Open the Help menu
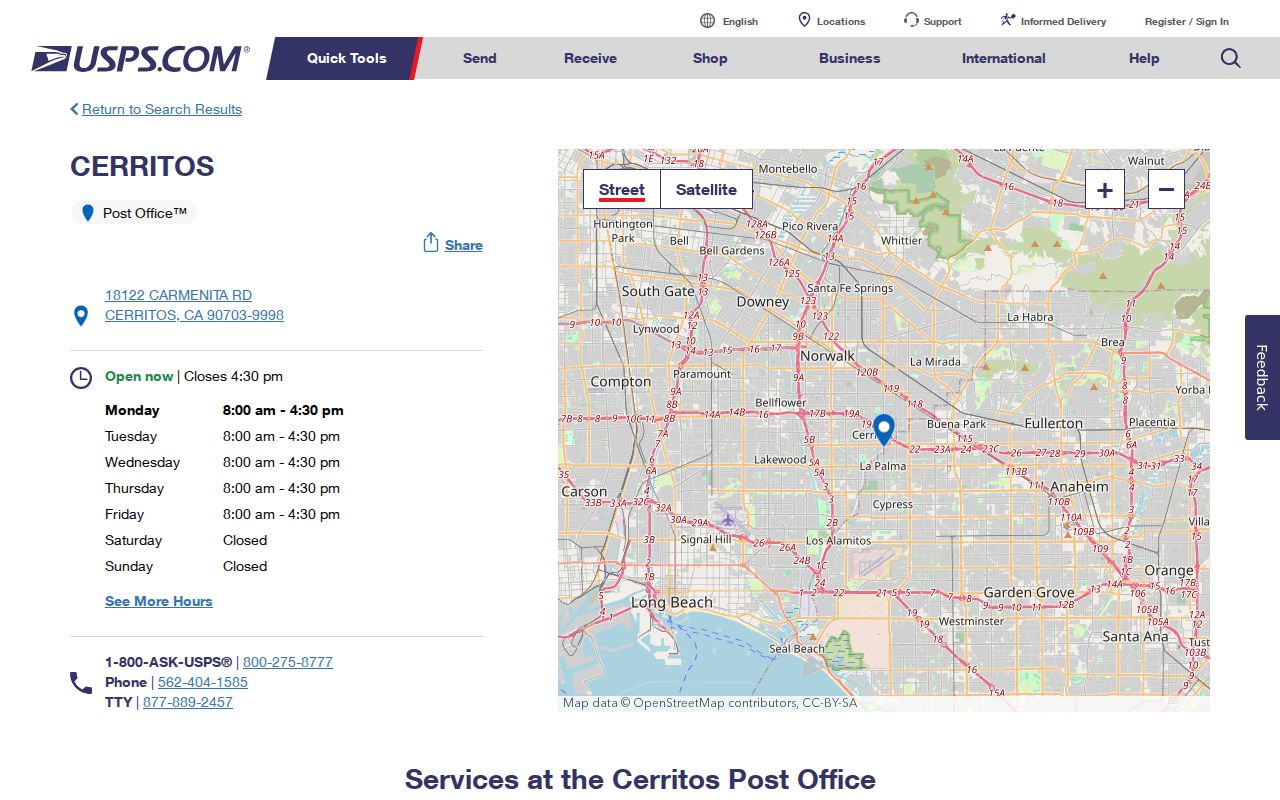This screenshot has width=1280, height=800. [1144, 58]
